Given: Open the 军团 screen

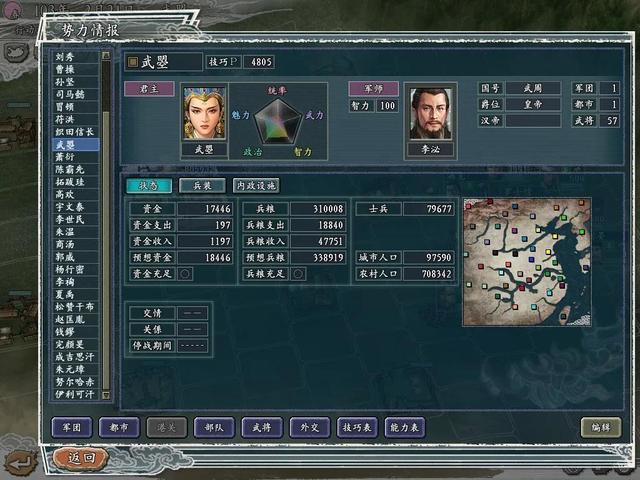Looking at the screenshot, I should point(72,427).
